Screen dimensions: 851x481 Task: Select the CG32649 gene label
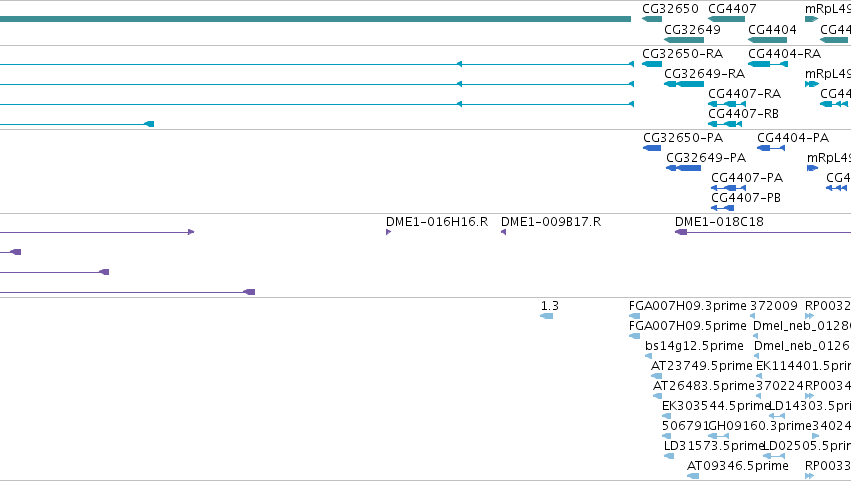click(x=693, y=29)
